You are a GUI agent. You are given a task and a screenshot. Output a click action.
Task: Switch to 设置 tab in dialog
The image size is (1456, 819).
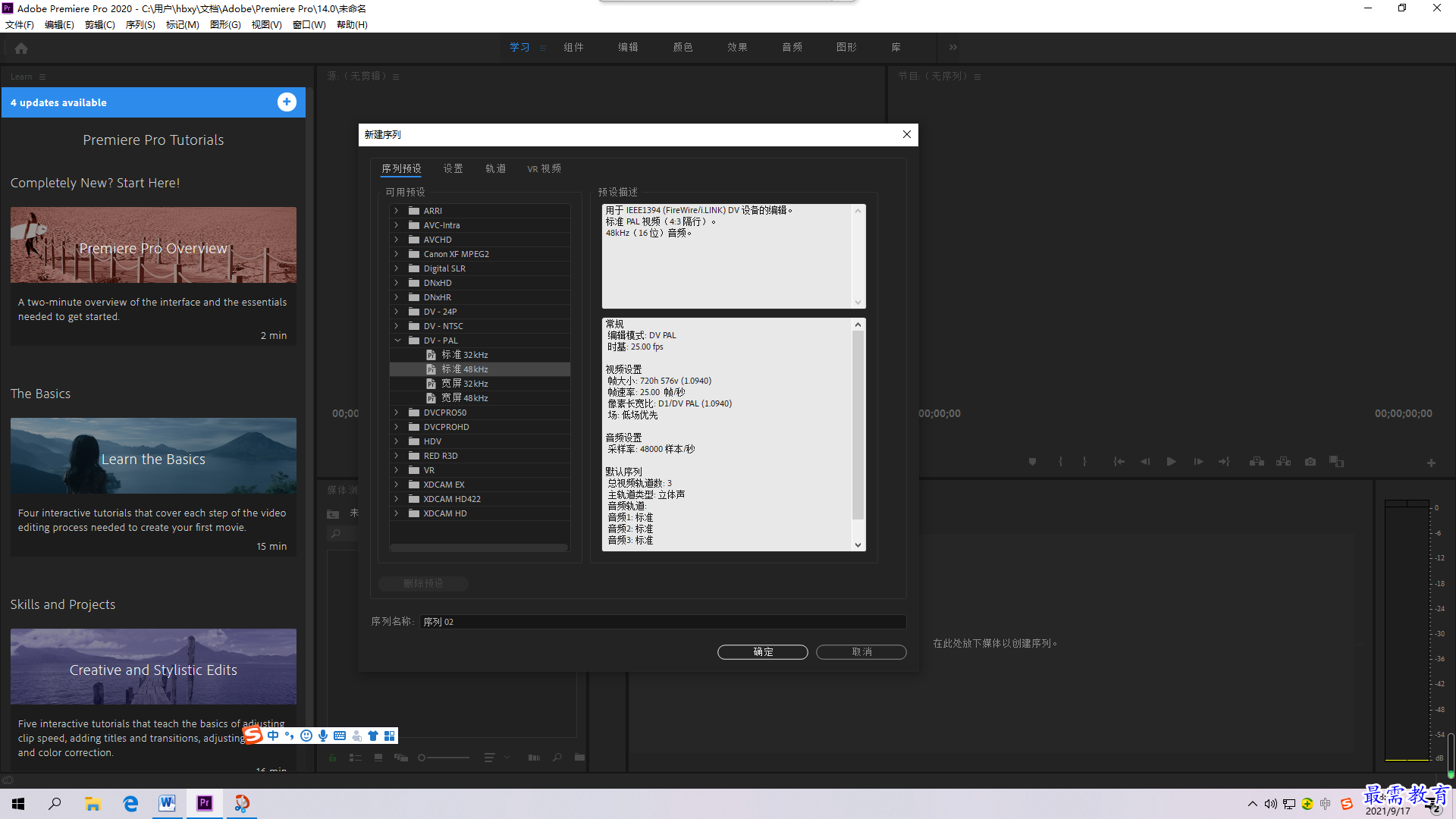[453, 168]
